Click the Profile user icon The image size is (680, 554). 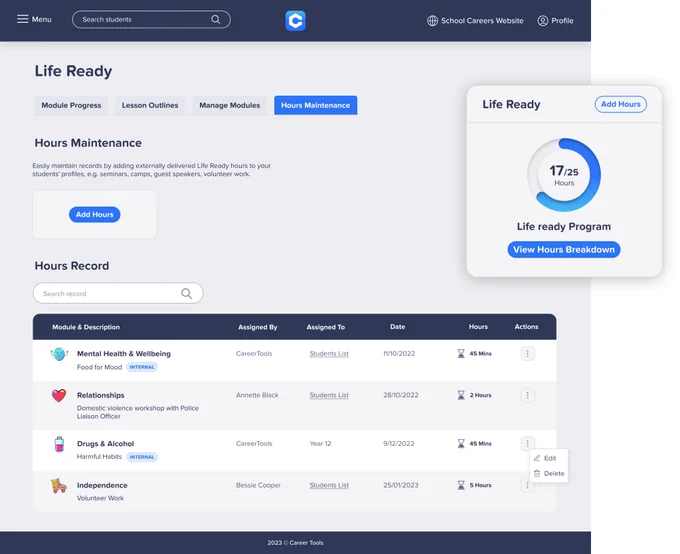(x=543, y=21)
